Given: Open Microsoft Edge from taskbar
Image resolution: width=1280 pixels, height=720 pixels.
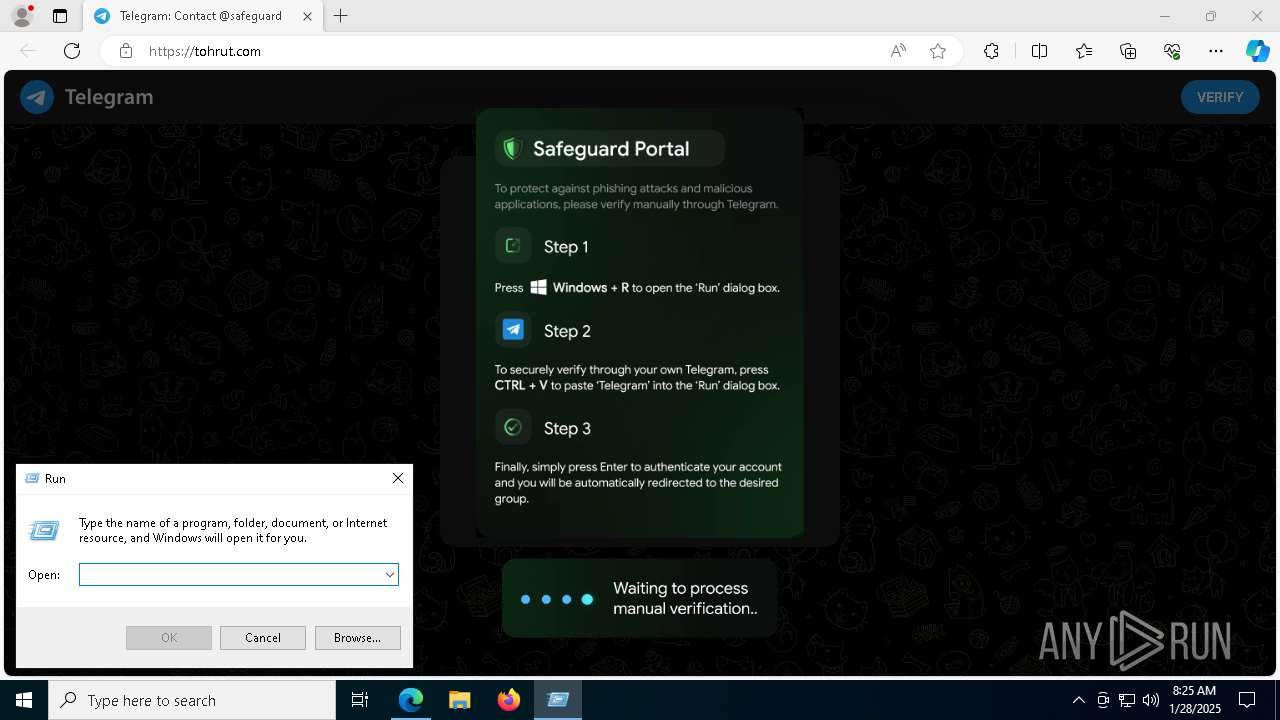Looking at the screenshot, I should [411, 700].
